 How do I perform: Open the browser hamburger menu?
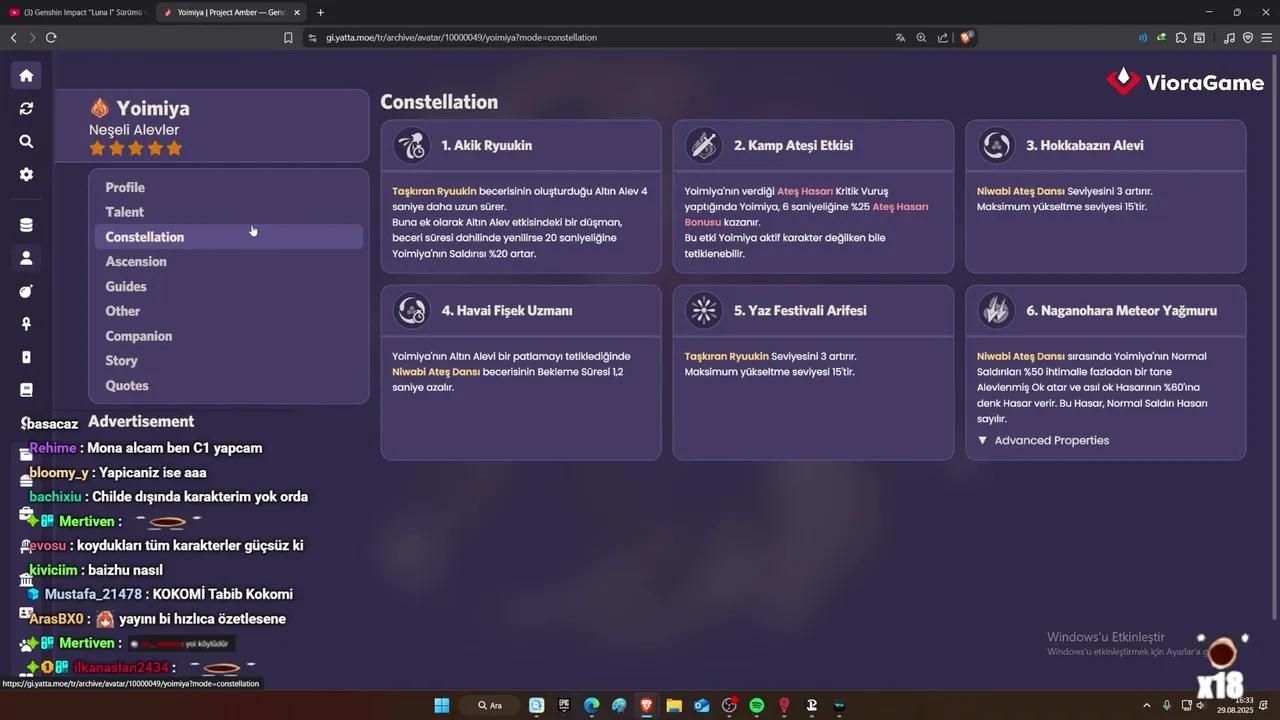coord(1266,37)
